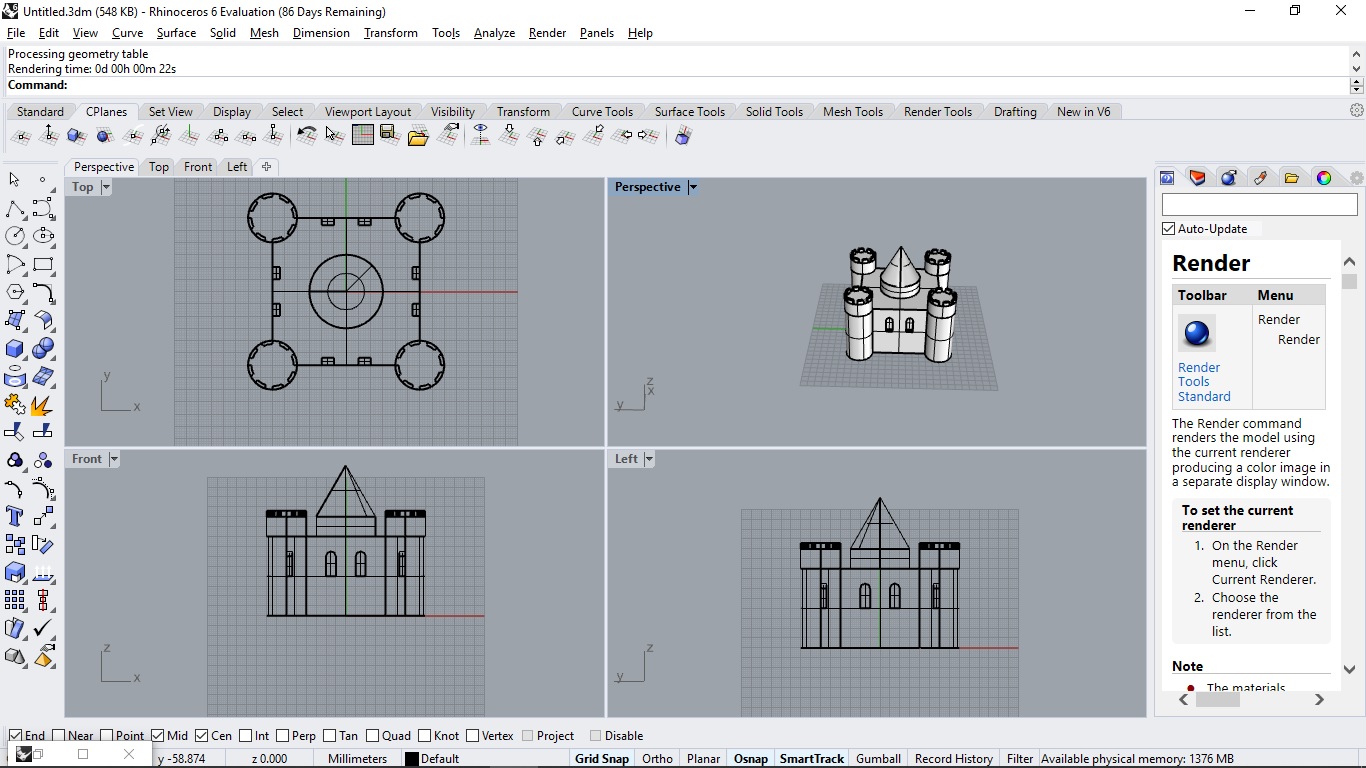Open the Layers panel tab icon
This screenshot has width=1366, height=768.
coord(1197,178)
